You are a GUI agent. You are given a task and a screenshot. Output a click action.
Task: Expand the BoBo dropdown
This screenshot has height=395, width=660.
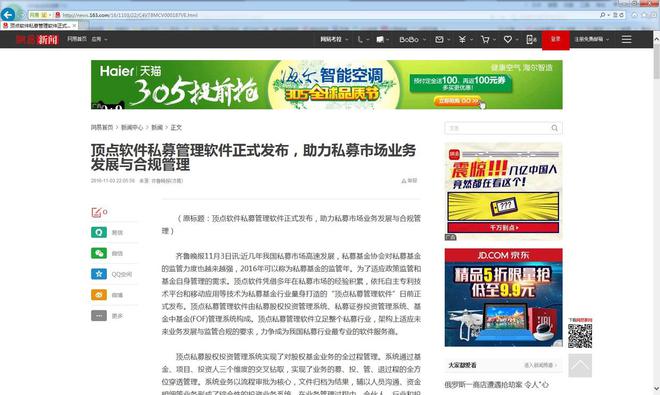click(x=412, y=39)
